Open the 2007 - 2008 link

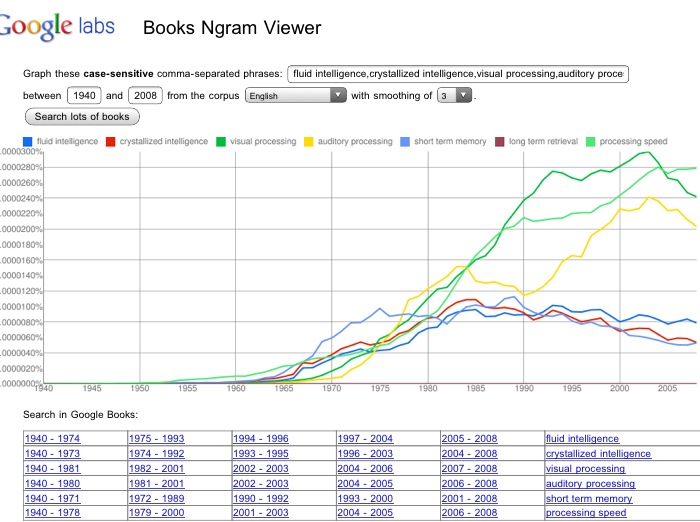469,468
